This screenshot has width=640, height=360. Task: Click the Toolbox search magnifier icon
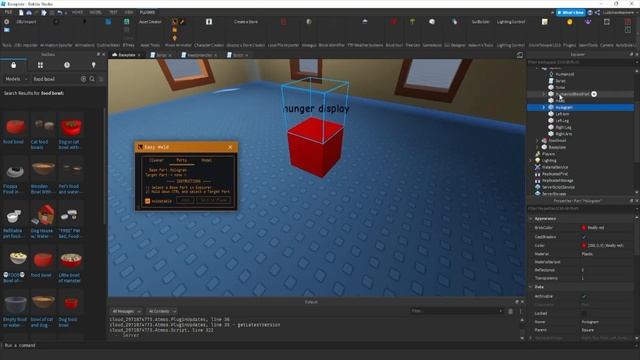tap(92, 79)
